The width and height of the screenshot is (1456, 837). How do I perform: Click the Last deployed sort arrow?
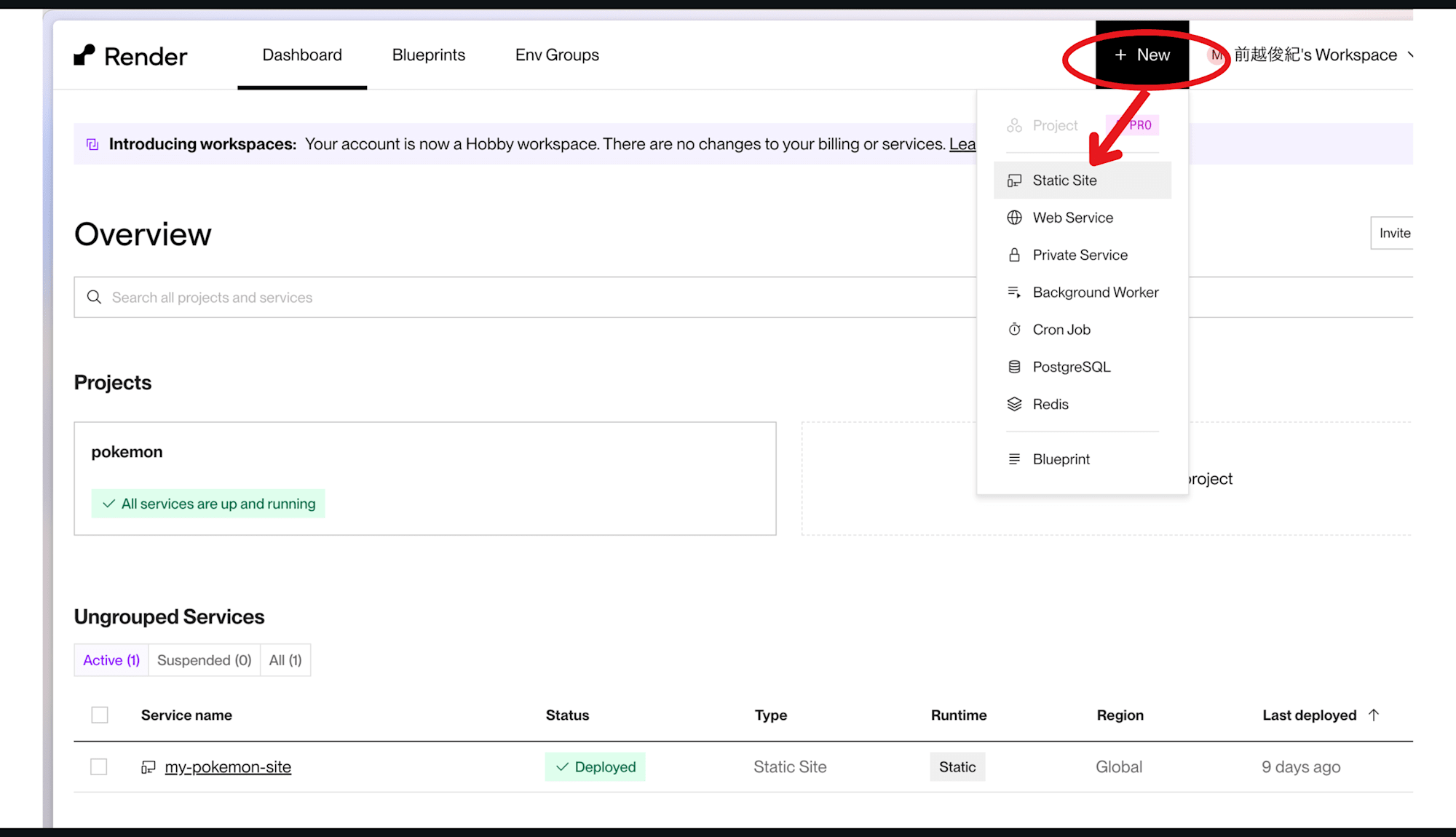click(x=1374, y=715)
